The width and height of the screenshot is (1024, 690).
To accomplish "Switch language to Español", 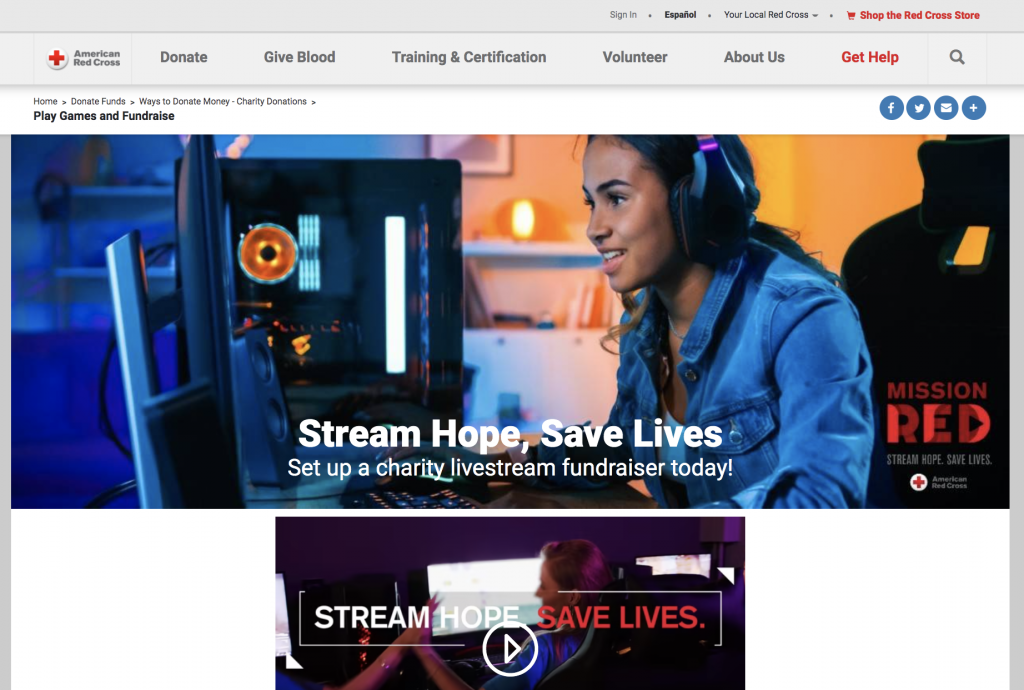I will coord(680,15).
